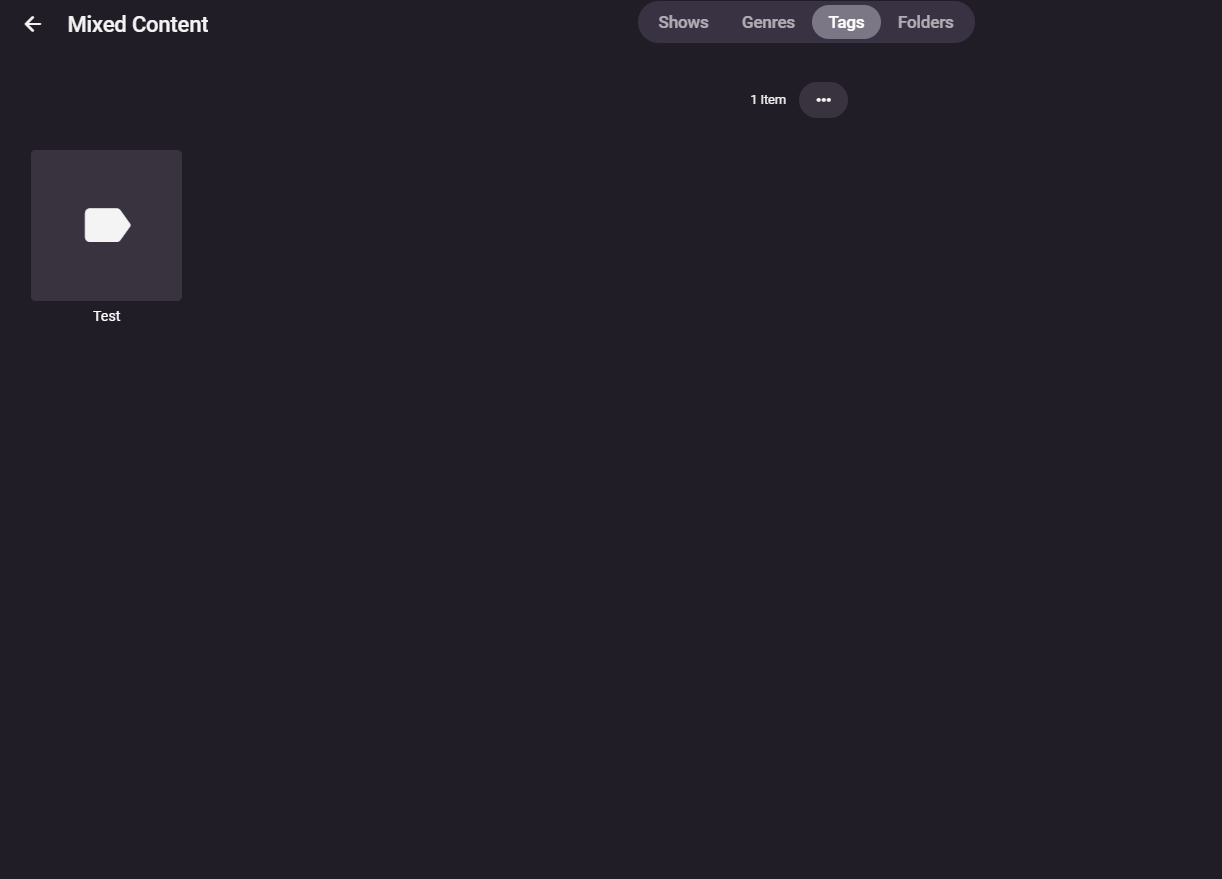Open the three-dots options menu
The width and height of the screenshot is (1222, 879).
(x=823, y=100)
